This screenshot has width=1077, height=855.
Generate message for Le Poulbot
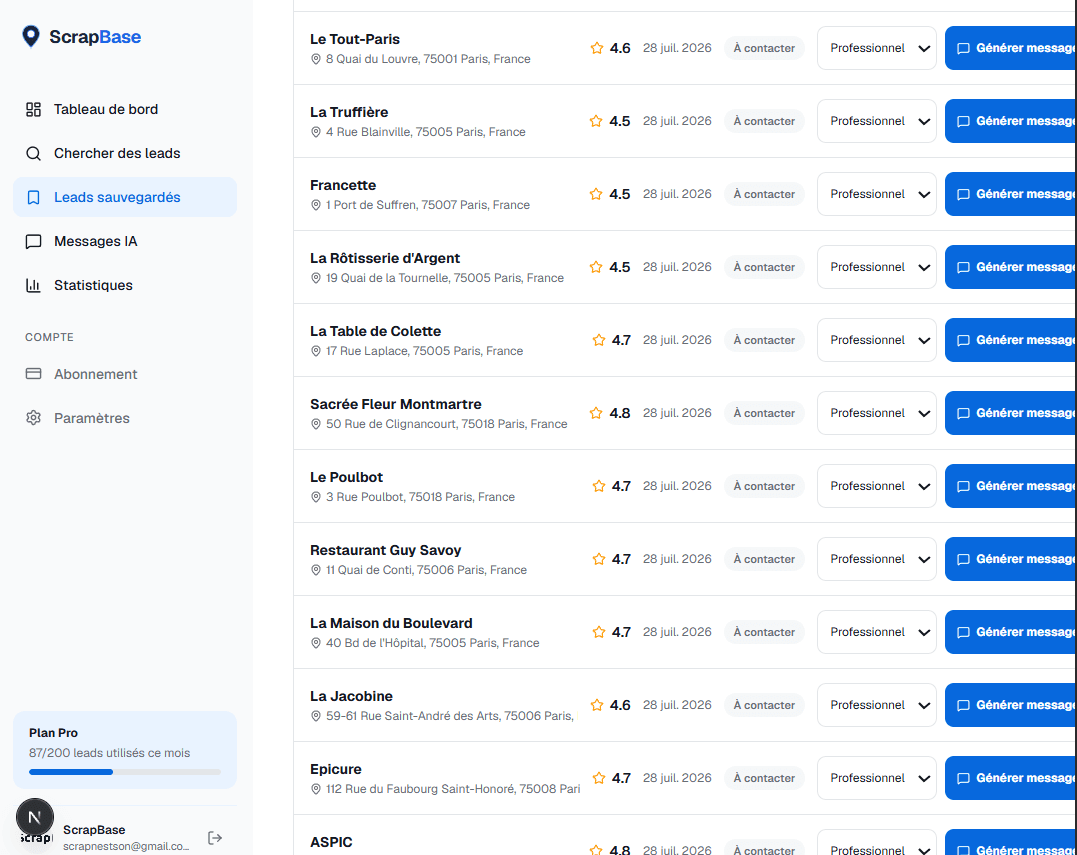click(1010, 486)
